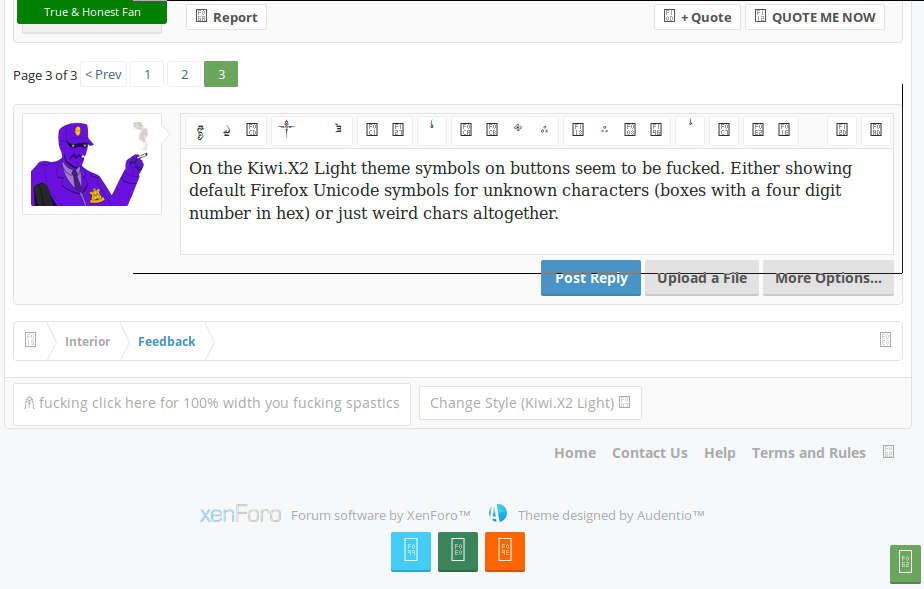Click the Audentio logo icon
The image size is (924, 589).
click(x=497, y=513)
